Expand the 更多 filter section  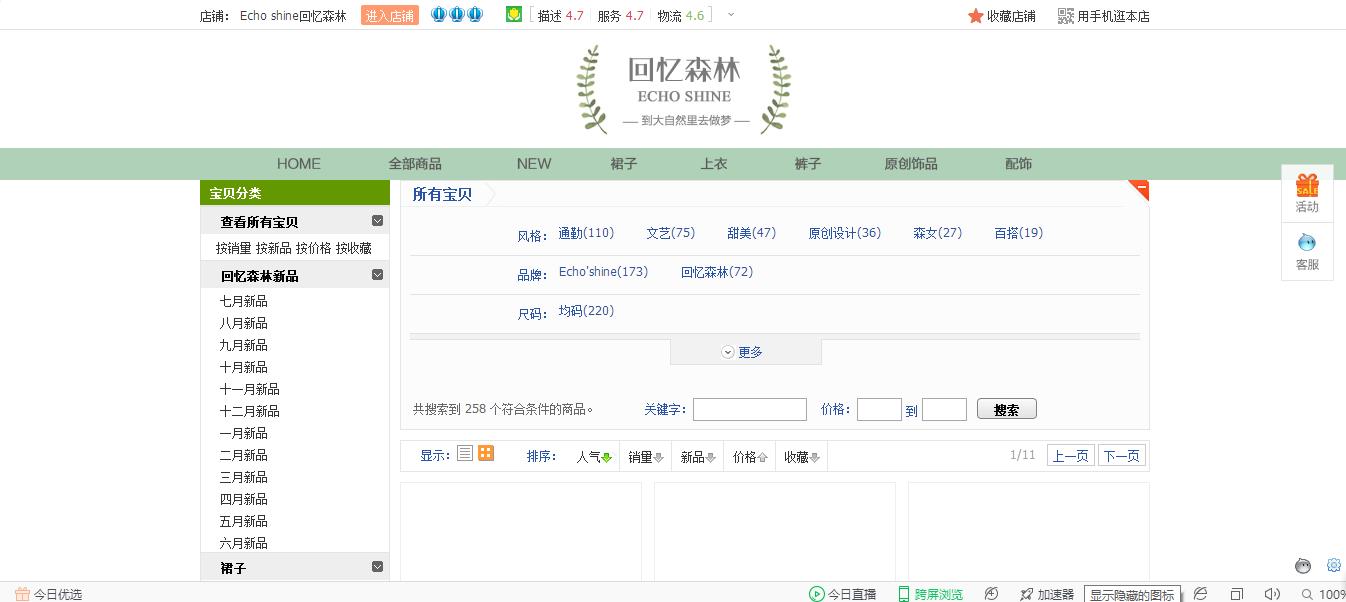[x=744, y=351]
